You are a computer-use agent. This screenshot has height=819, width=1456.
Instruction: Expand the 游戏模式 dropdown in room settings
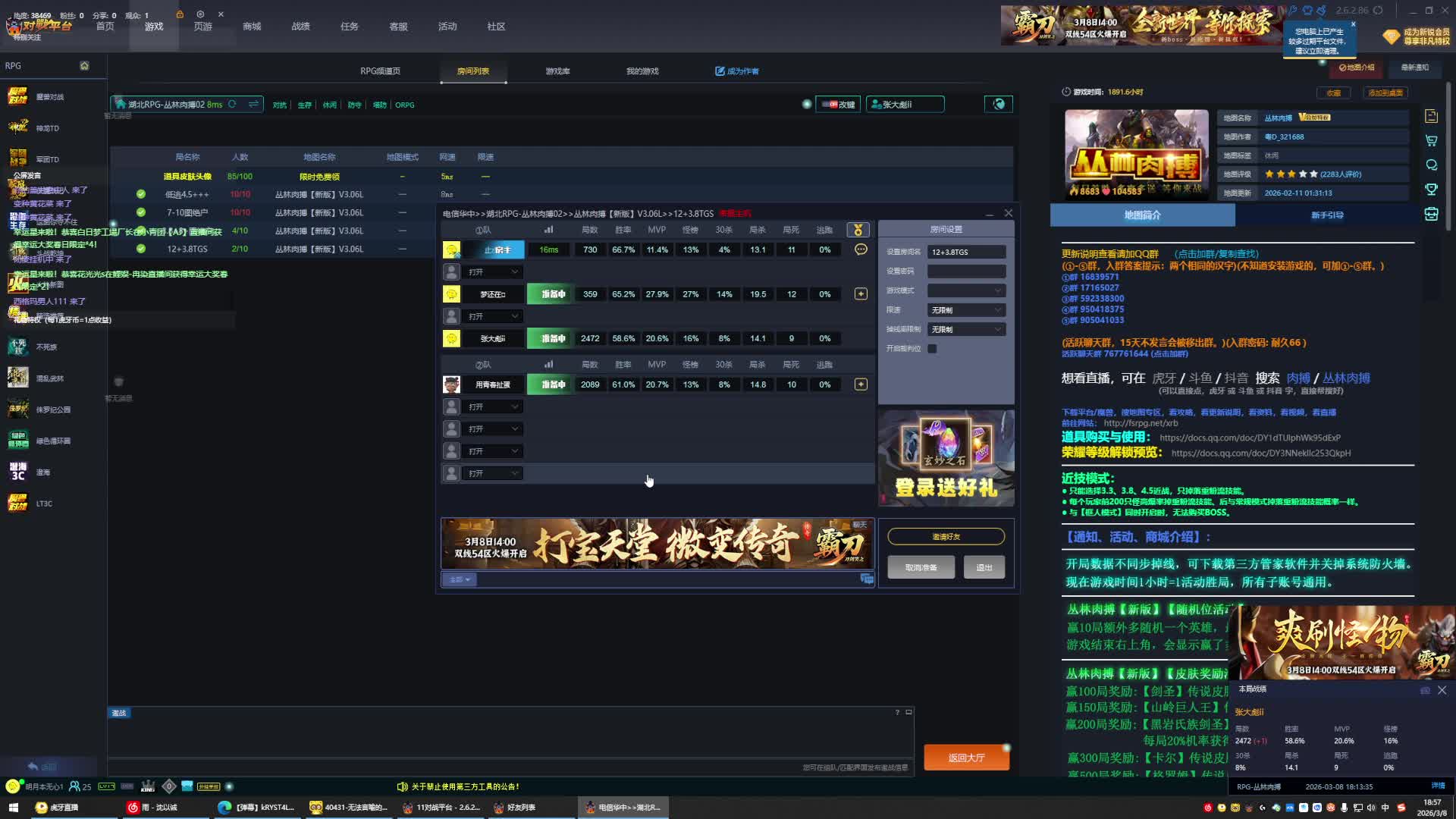[x=966, y=290]
